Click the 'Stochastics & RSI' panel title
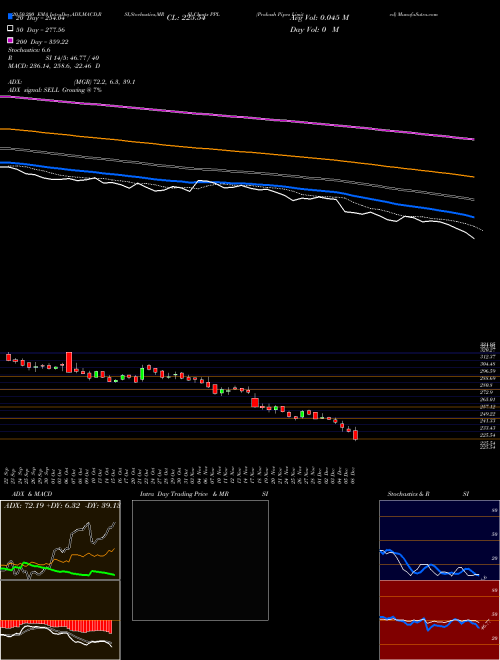This screenshot has width=500, height=660. pyautogui.click(x=428, y=494)
